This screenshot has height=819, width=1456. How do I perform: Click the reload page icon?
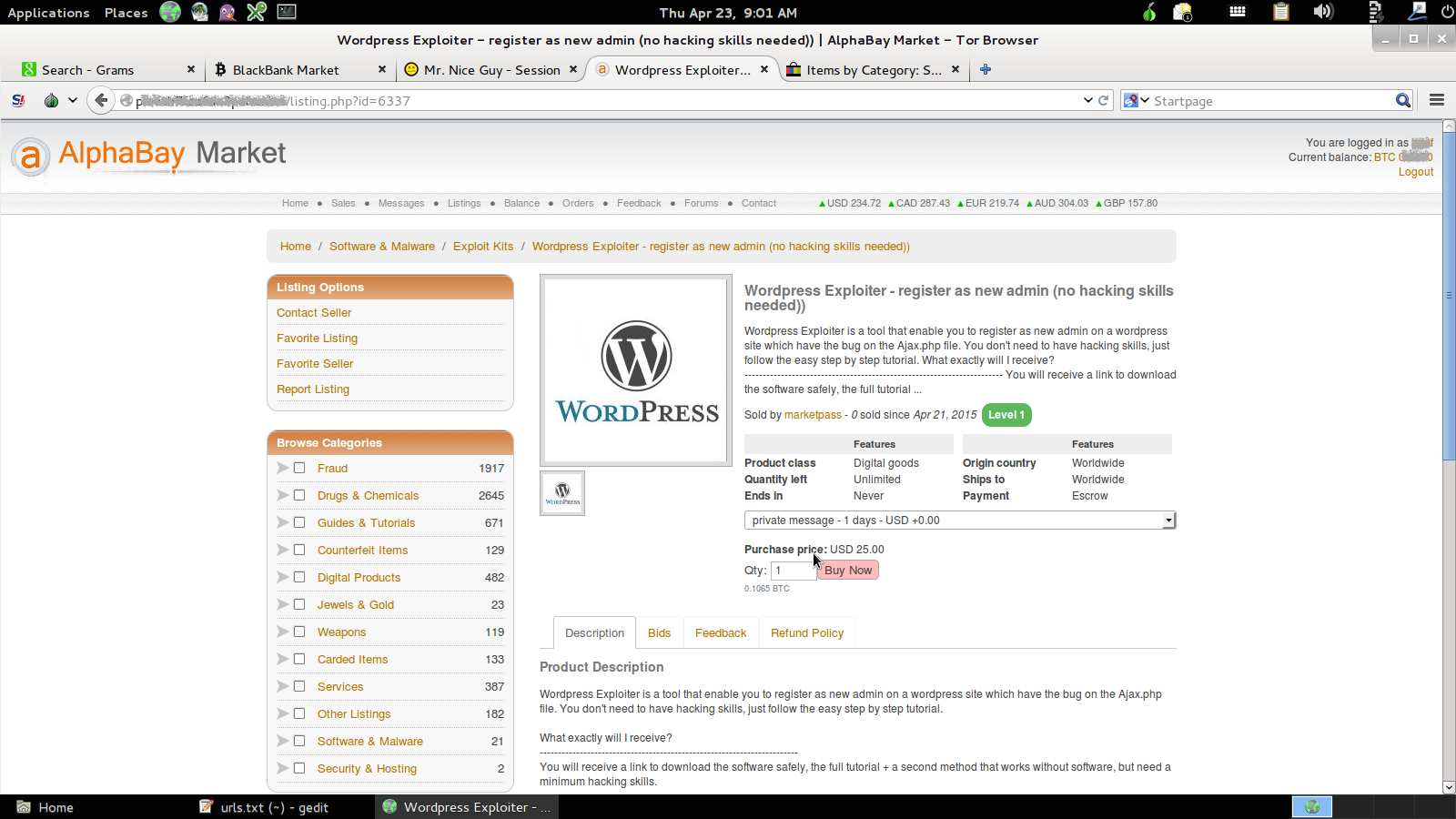pyautogui.click(x=1104, y=100)
